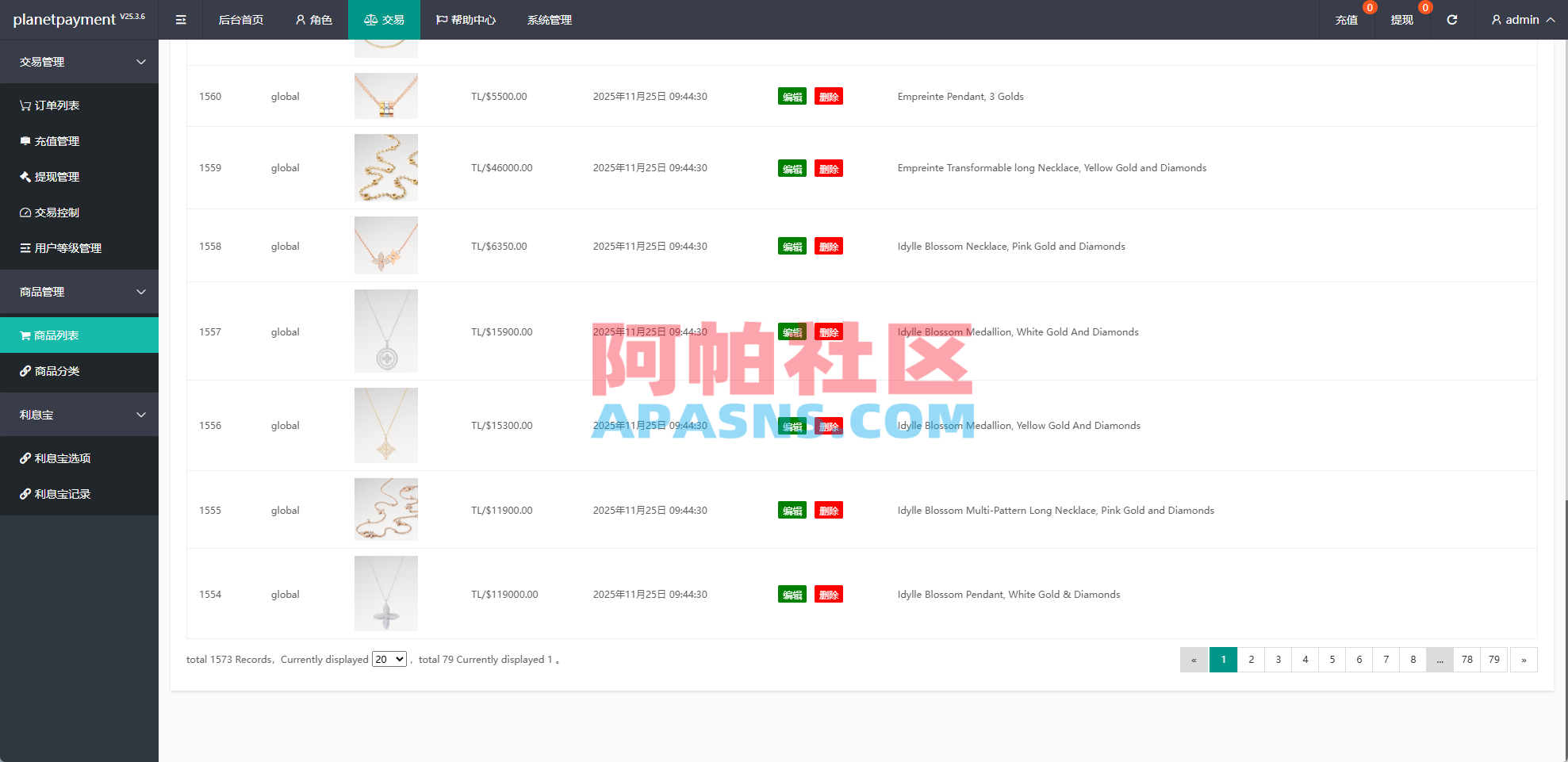This screenshot has width=1568, height=762.
Task: Go to pagination page 79
Action: 1493,660
